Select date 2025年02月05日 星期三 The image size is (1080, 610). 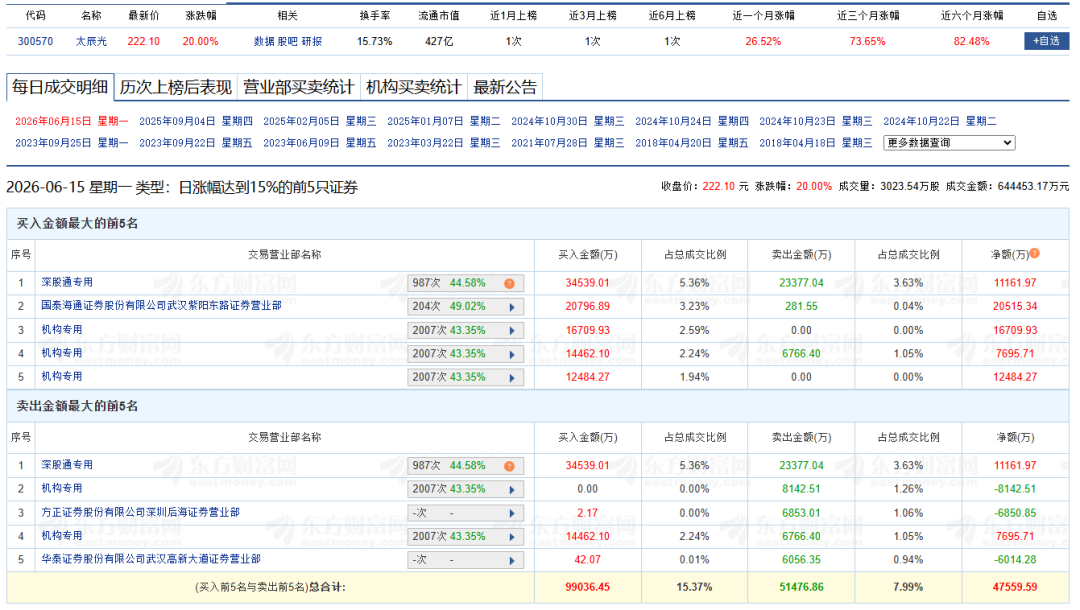[x=320, y=121]
